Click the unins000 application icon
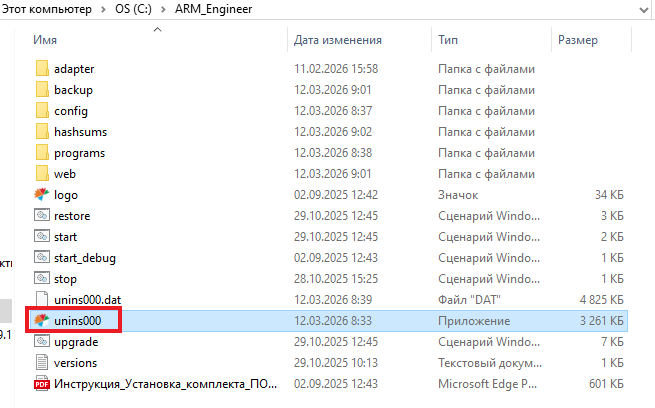This screenshot has width=655, height=408. (x=41, y=321)
